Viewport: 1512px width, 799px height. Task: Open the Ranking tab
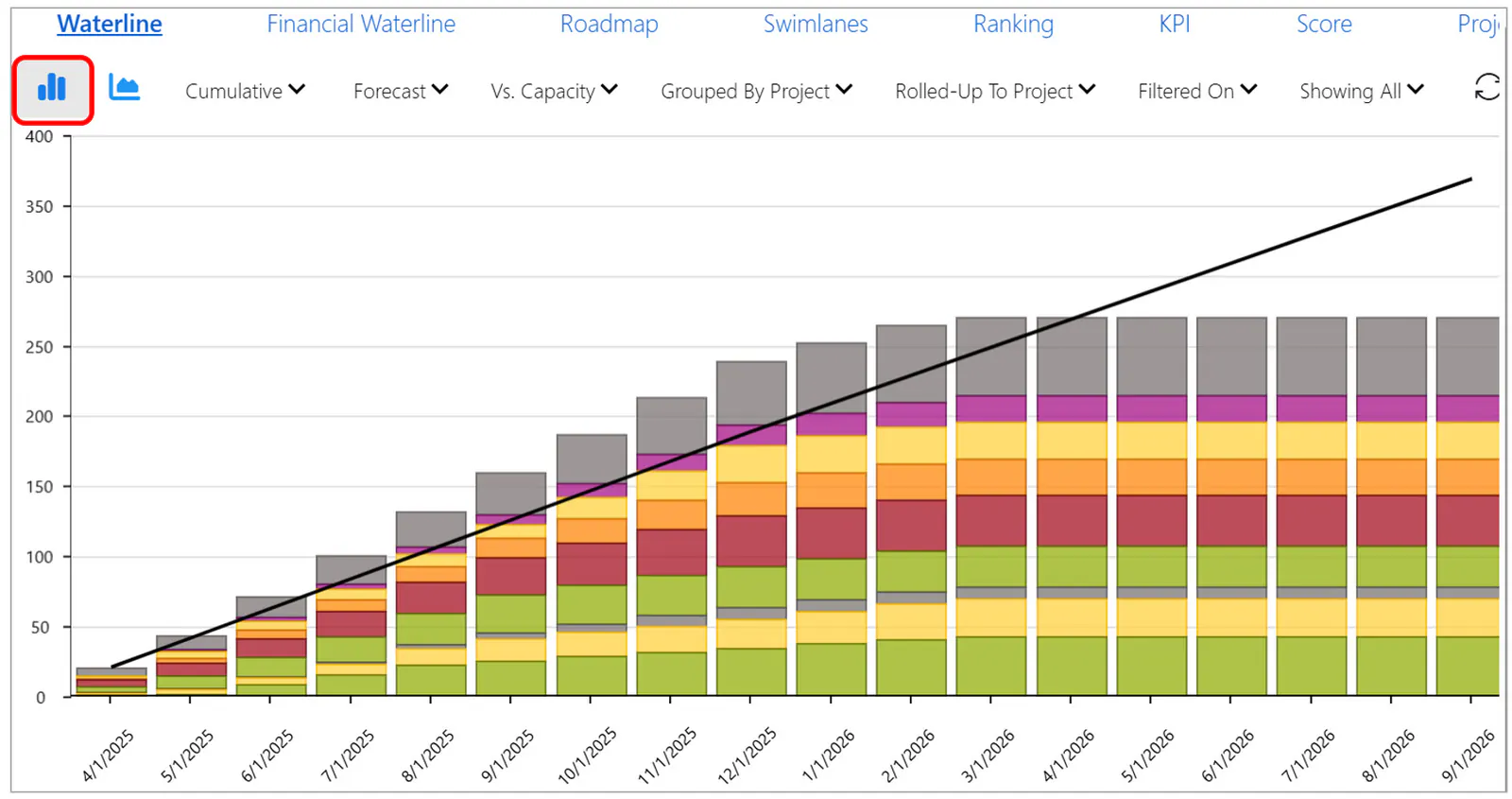point(1013,24)
